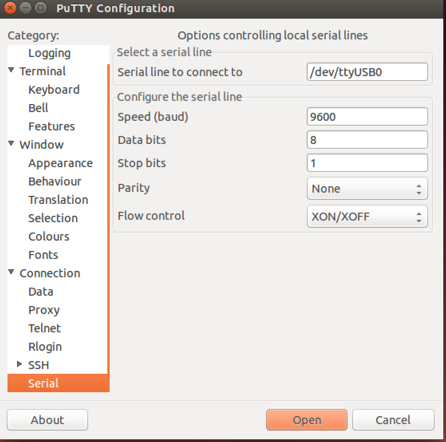Click the Stop bits field

pos(367,163)
